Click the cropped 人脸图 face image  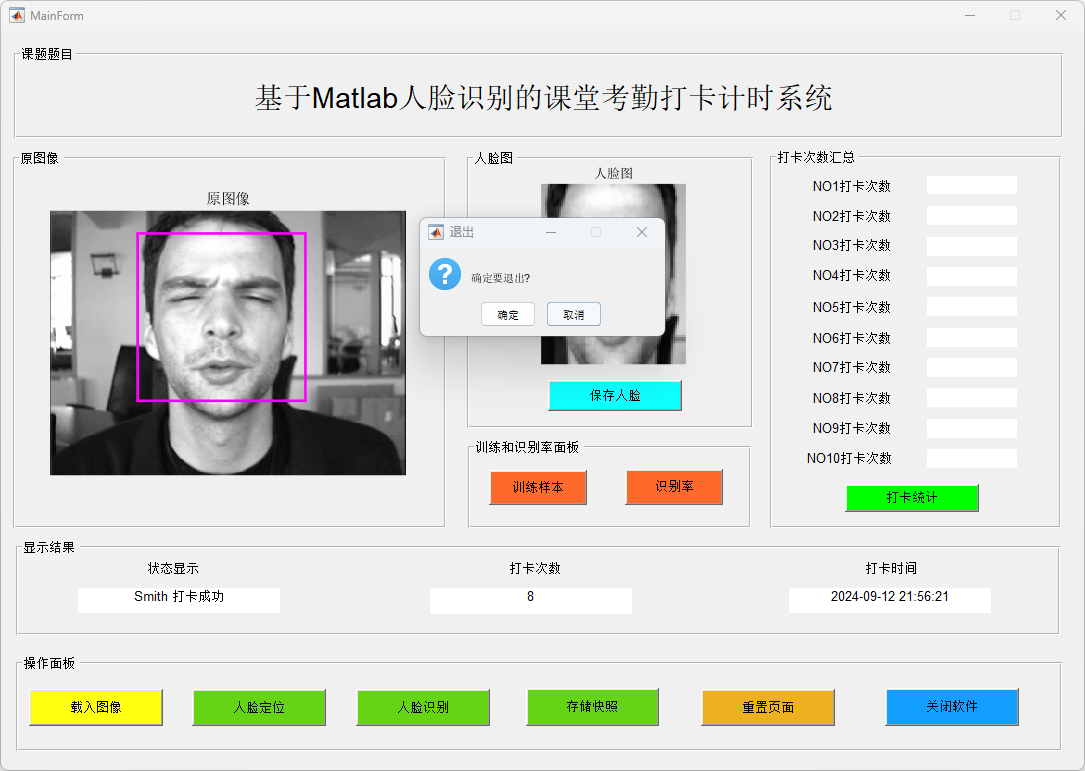(x=614, y=274)
